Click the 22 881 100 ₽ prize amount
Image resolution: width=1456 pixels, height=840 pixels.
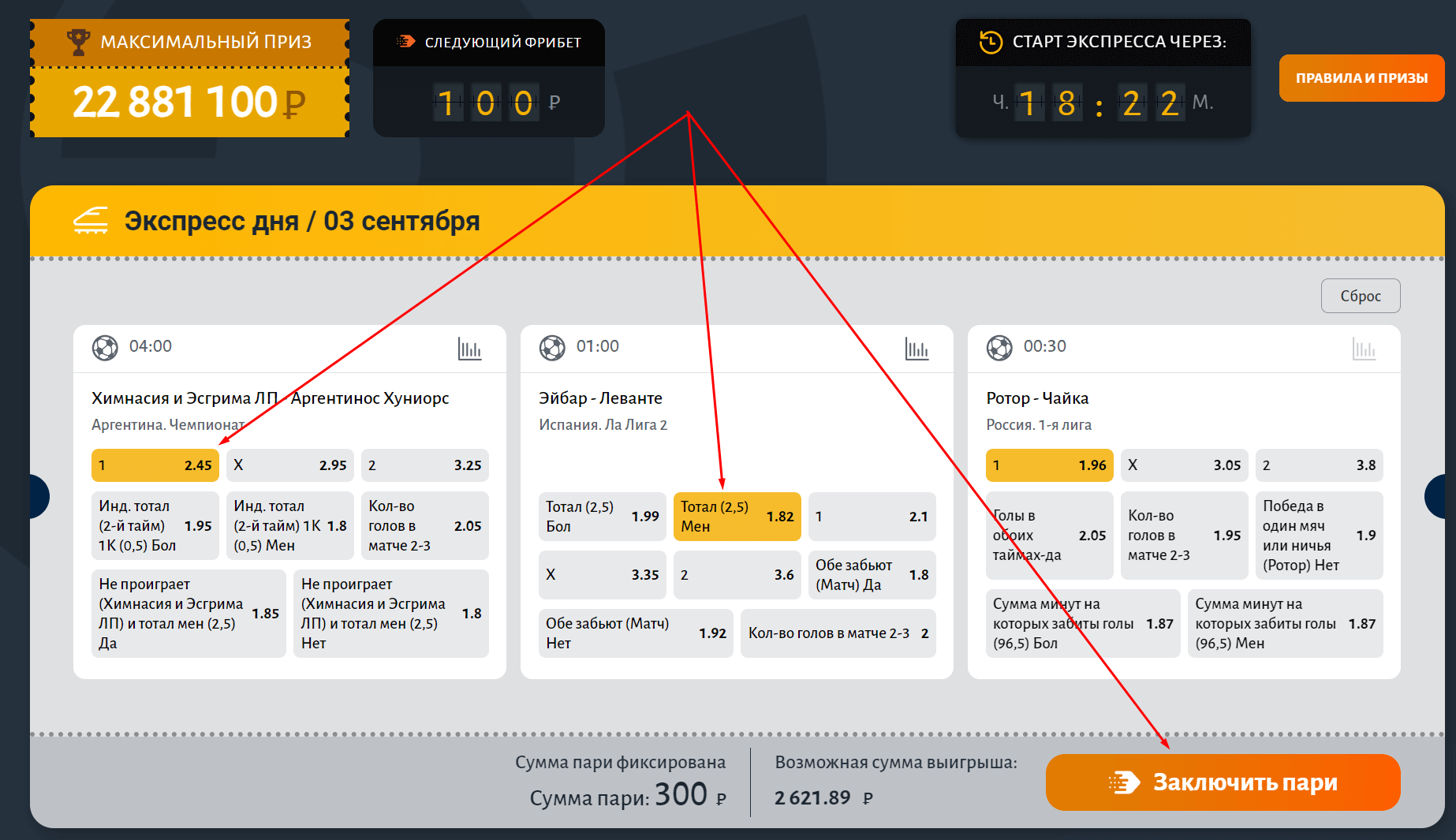point(189,103)
